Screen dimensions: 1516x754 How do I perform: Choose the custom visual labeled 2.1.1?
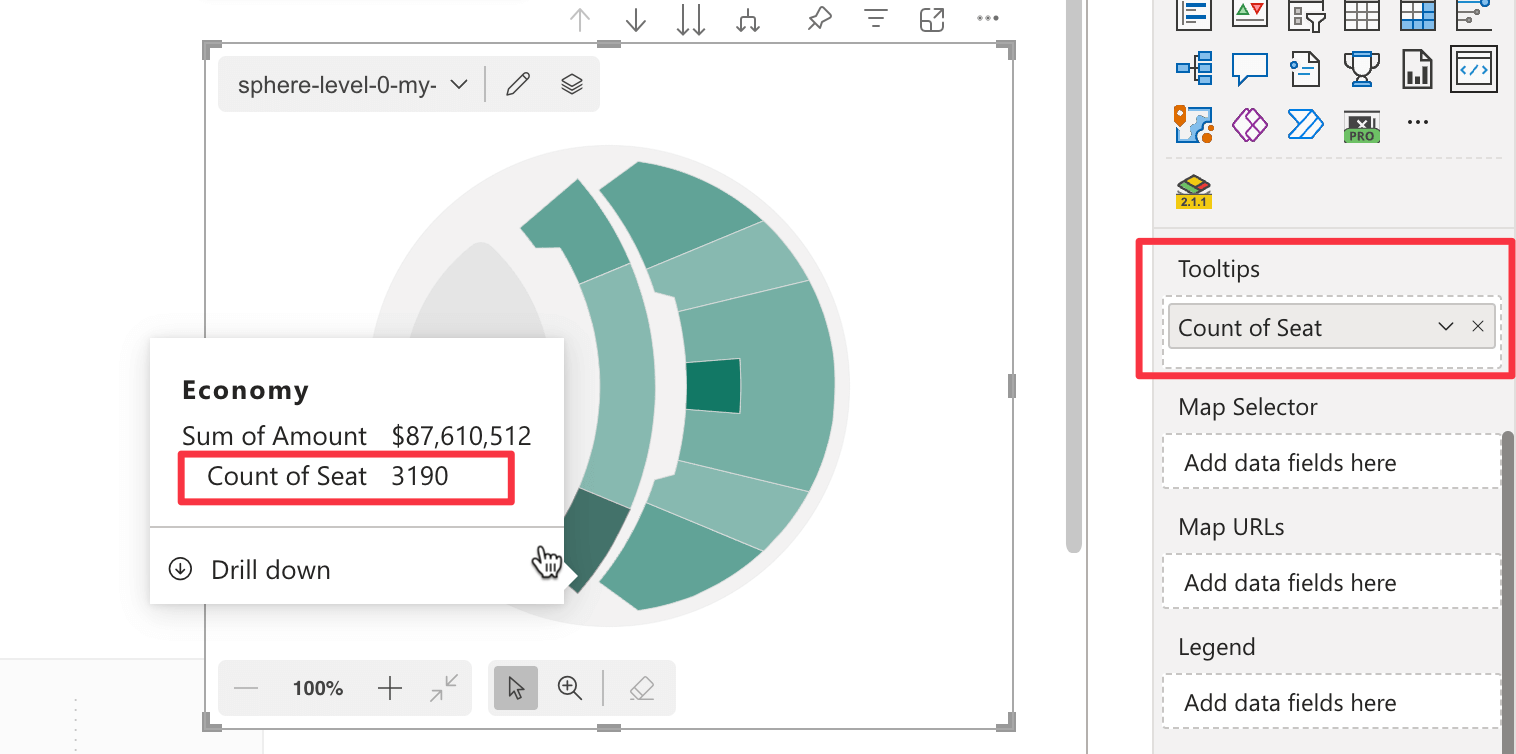1194,191
